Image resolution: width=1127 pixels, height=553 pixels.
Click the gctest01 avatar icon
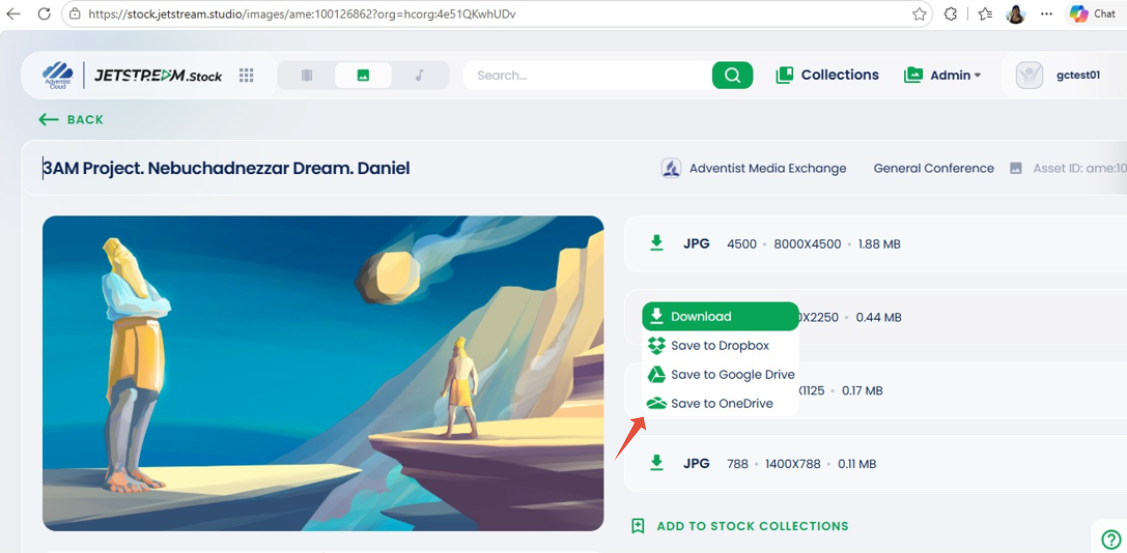click(x=1029, y=75)
